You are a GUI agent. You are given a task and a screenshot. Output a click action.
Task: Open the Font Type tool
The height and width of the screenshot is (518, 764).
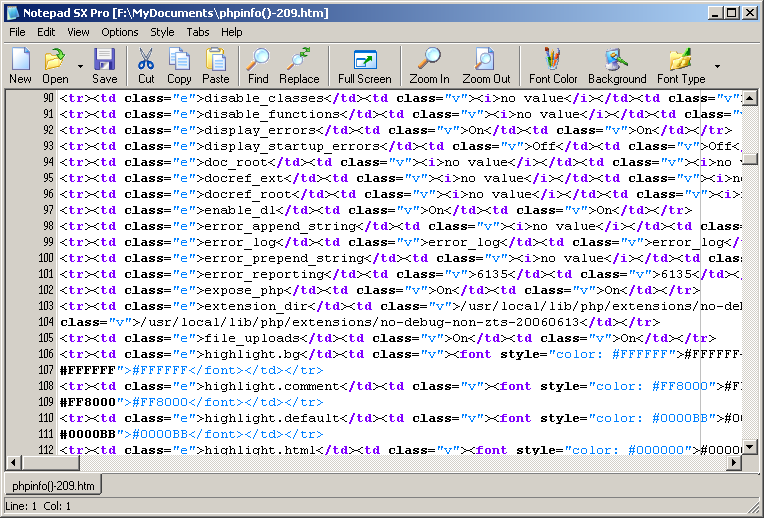681,66
